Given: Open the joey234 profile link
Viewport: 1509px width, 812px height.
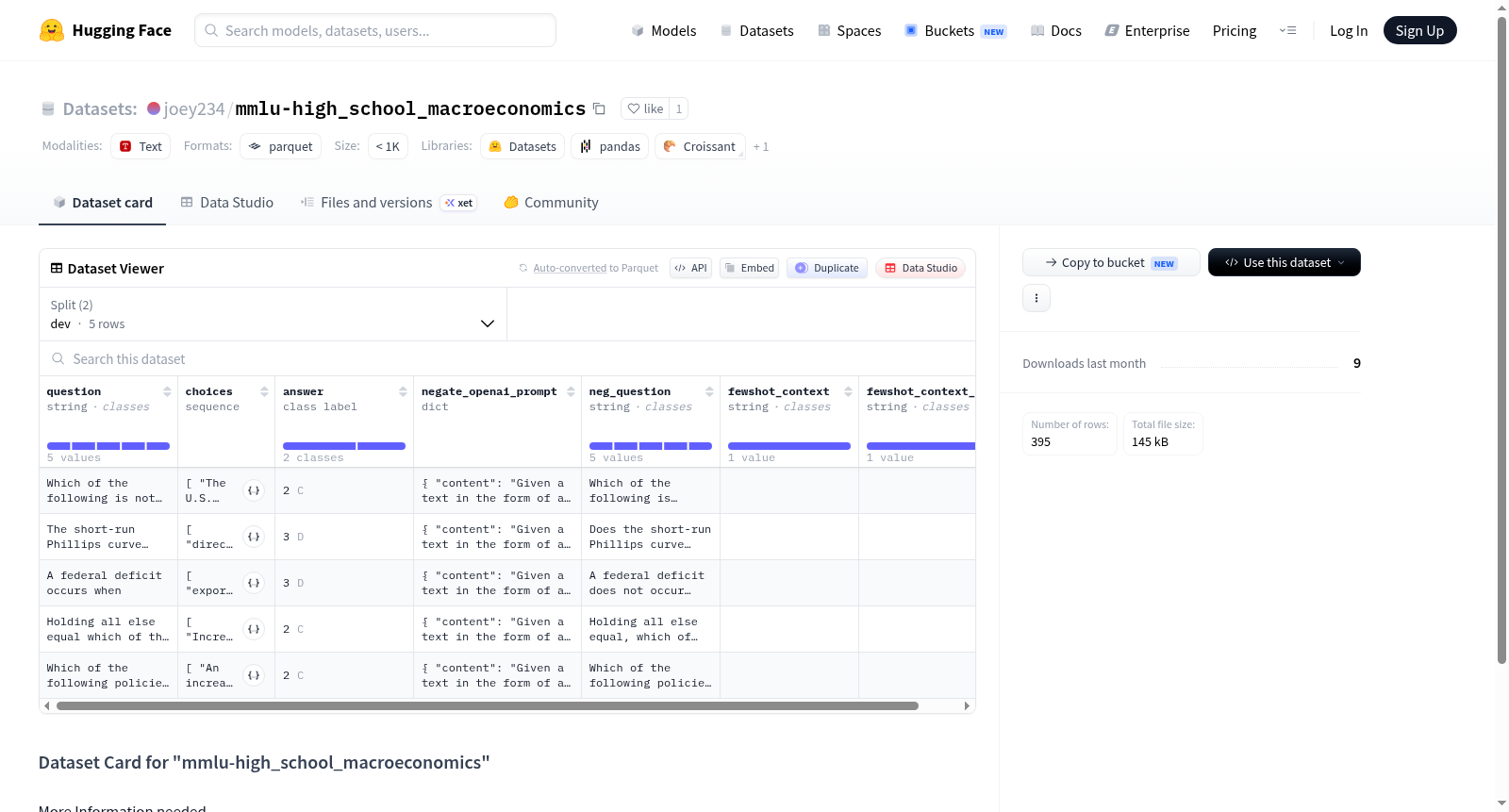Looking at the screenshot, I should 194,108.
